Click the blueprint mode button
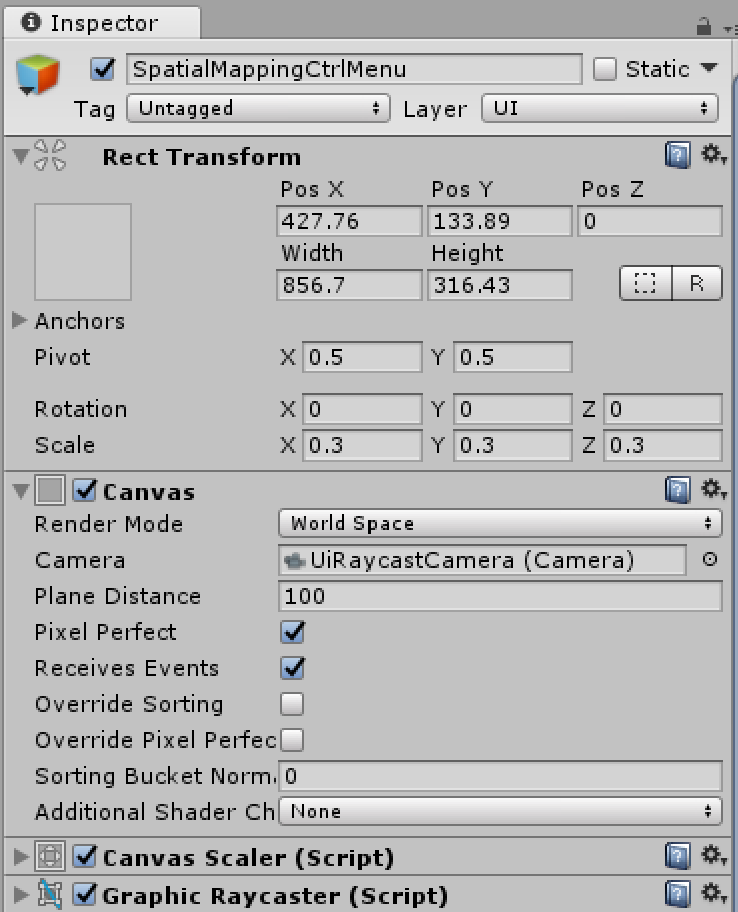This screenshot has height=912, width=738. pyautogui.click(x=645, y=284)
